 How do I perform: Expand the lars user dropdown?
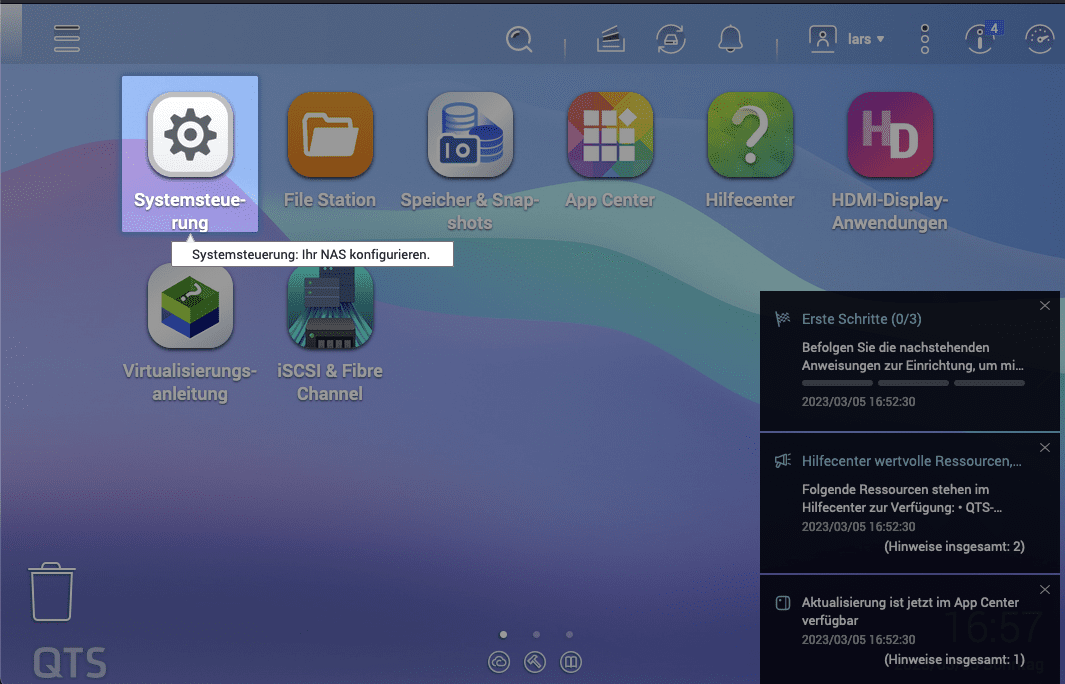[x=866, y=39]
